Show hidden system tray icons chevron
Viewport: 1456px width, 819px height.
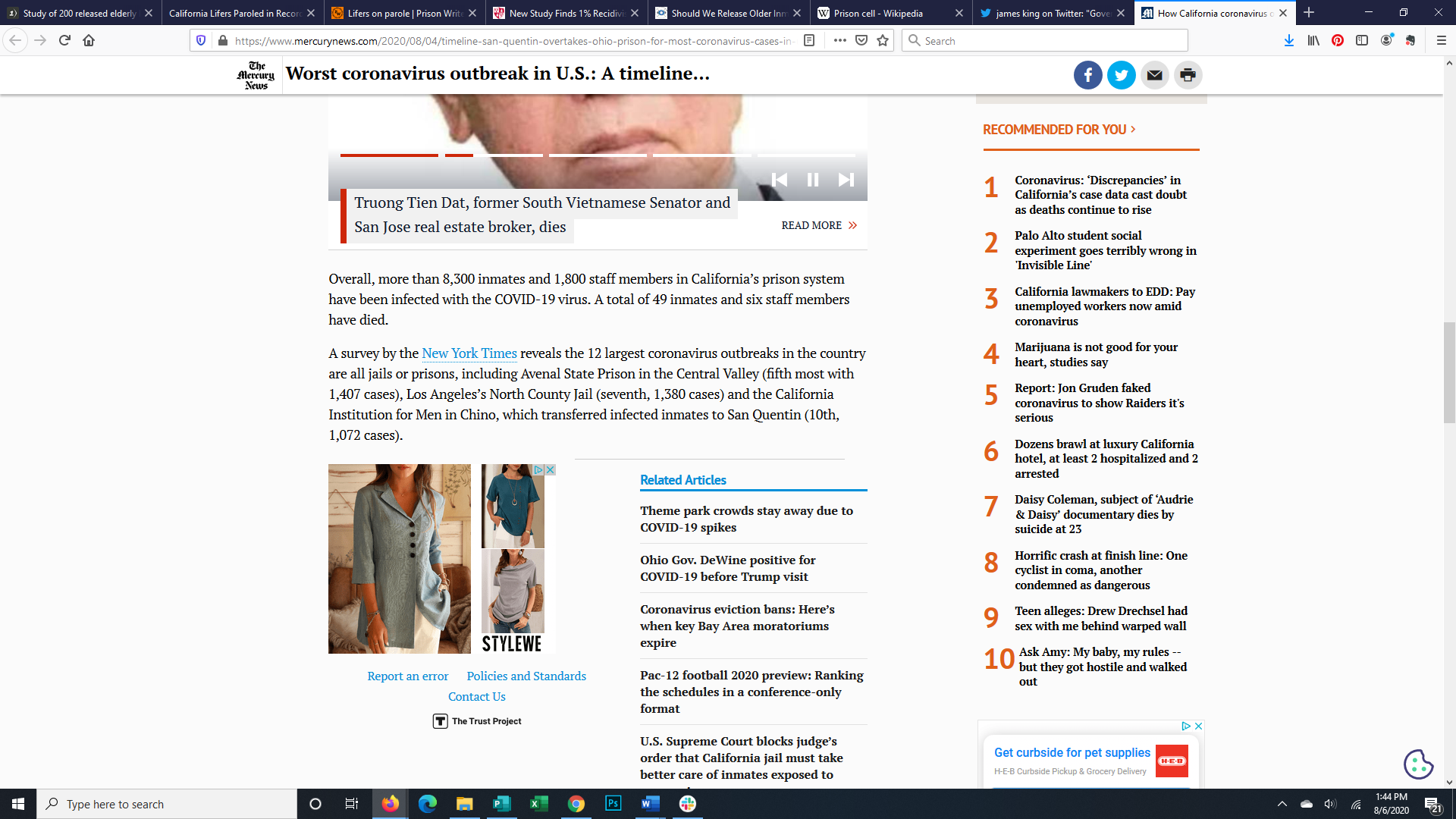tap(1282, 804)
